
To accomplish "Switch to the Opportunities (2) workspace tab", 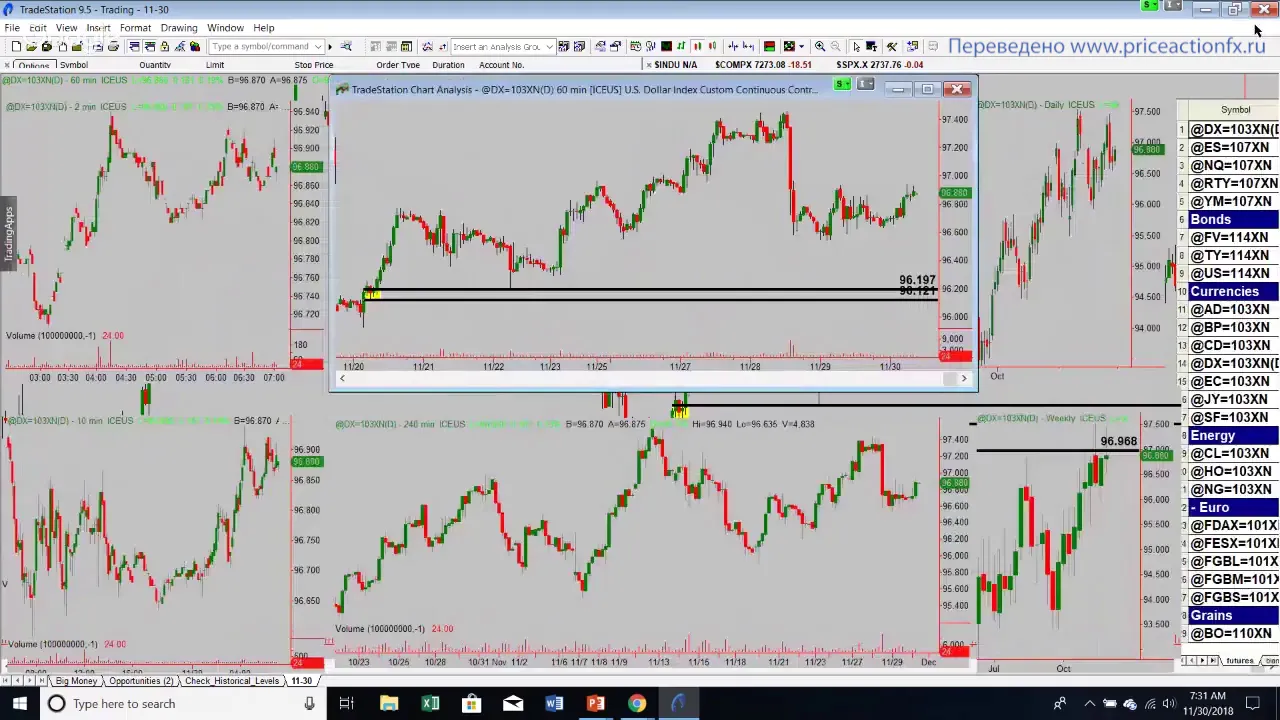I will pos(141,681).
